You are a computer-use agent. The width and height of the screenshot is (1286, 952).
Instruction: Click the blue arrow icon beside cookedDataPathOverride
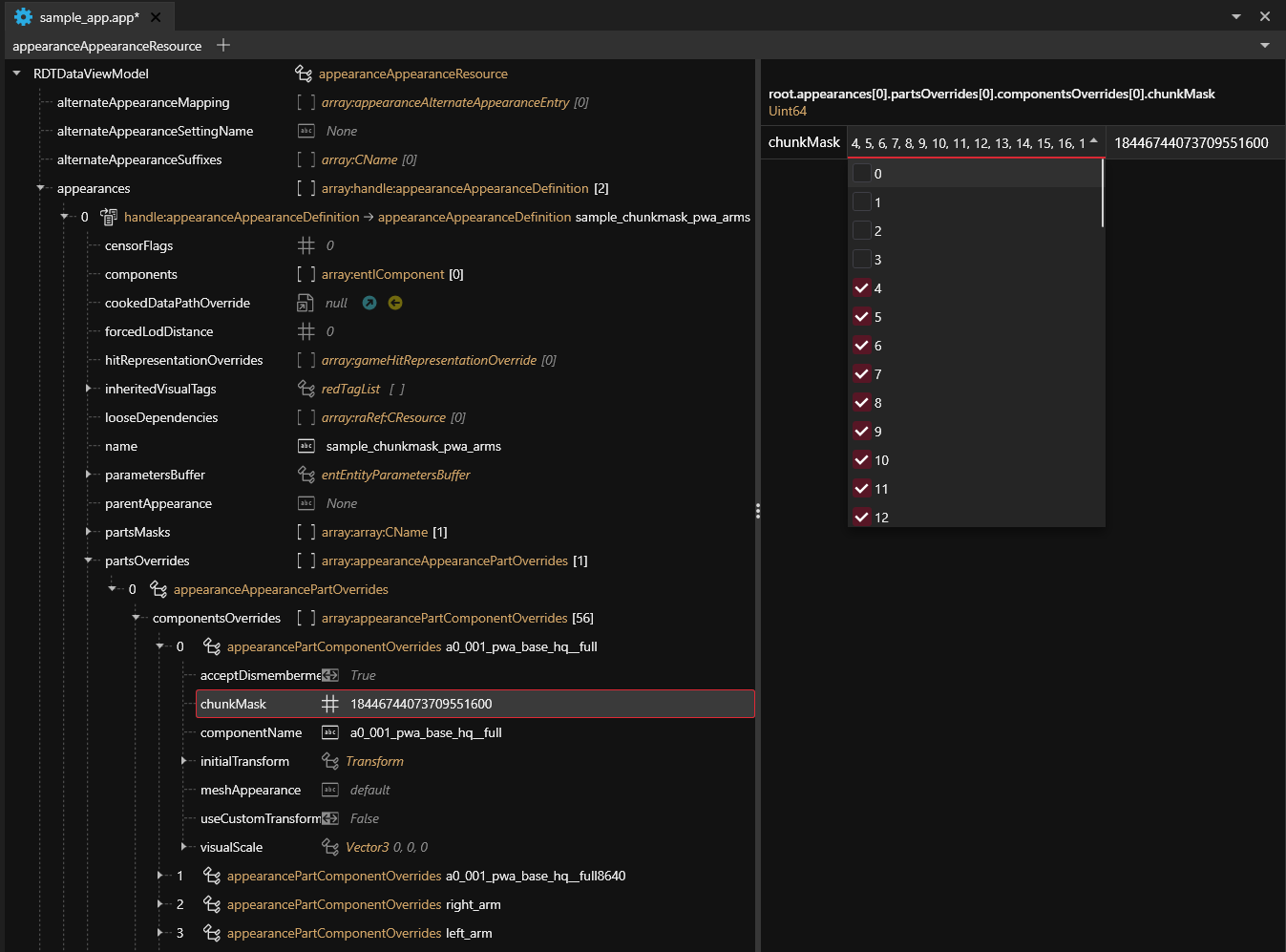coord(369,303)
